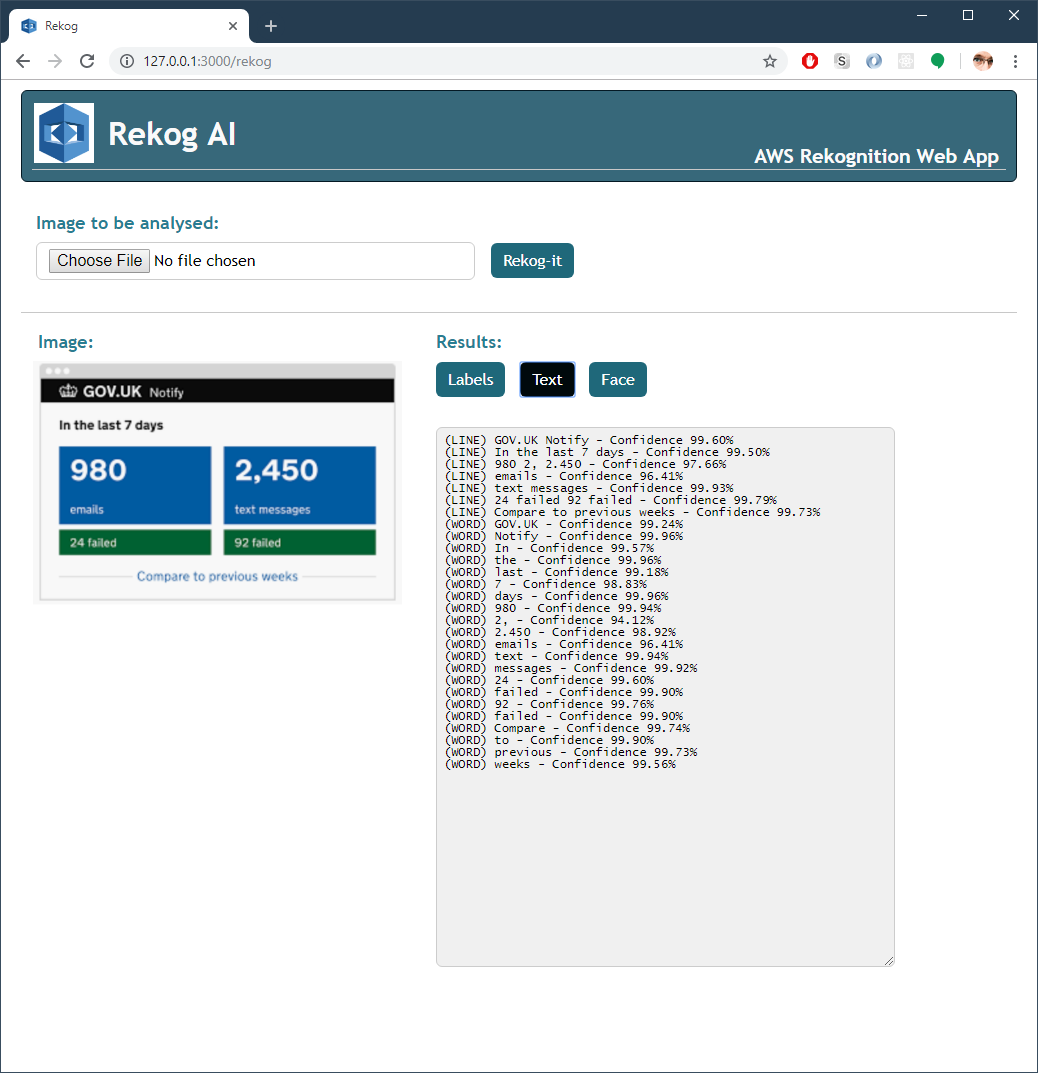Click word line '2.450 - Confidence 98.92%'
The width and height of the screenshot is (1038, 1073).
coord(560,632)
